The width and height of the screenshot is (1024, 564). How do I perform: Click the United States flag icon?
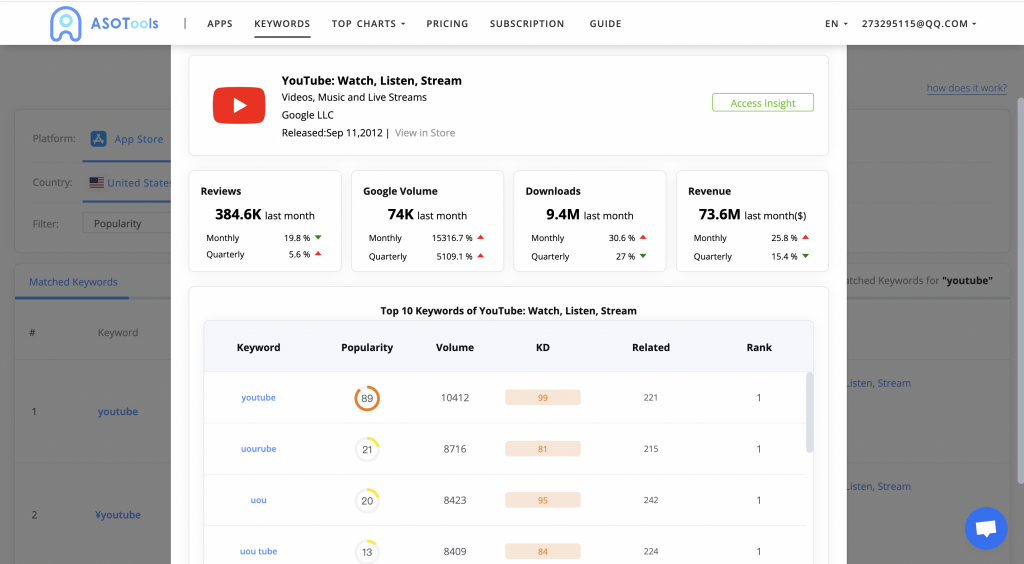coord(97,183)
